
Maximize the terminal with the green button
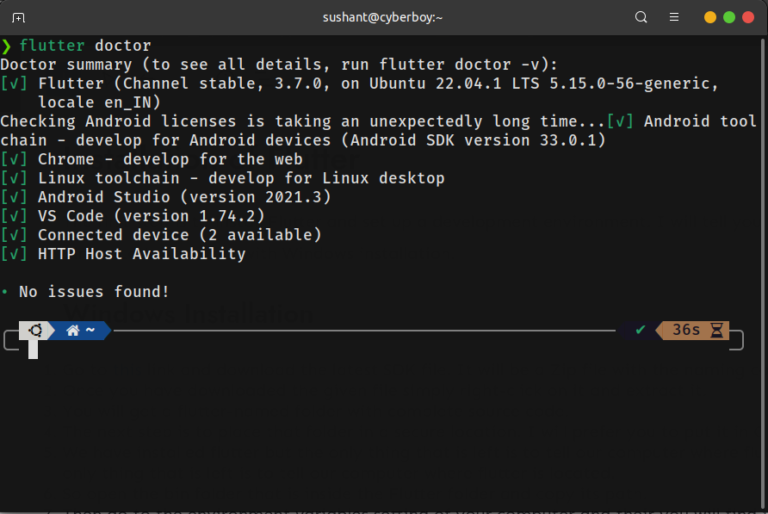(729, 18)
